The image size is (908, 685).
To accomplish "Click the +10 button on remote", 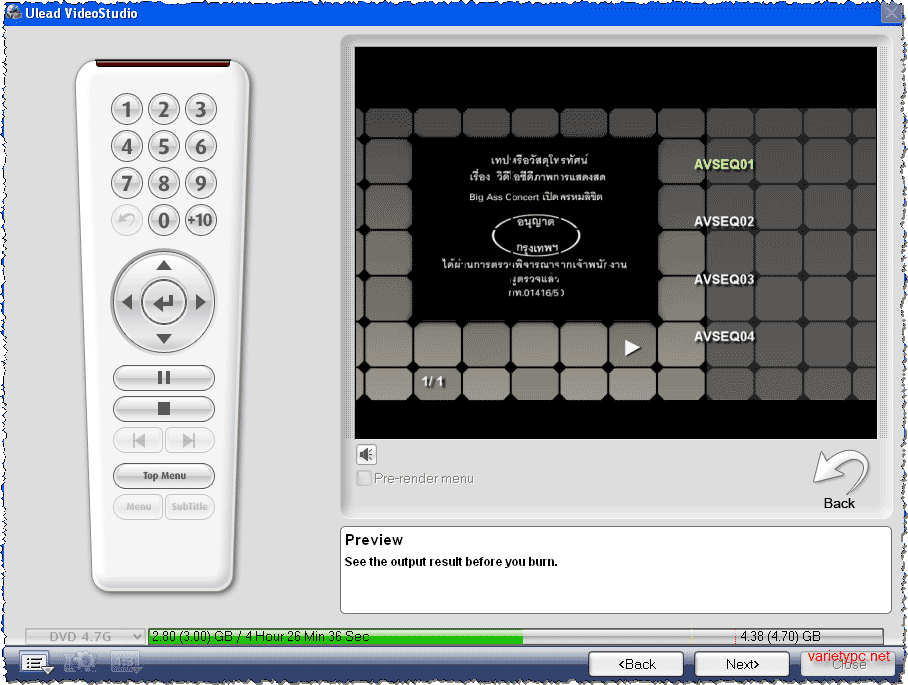I will (x=200, y=220).
